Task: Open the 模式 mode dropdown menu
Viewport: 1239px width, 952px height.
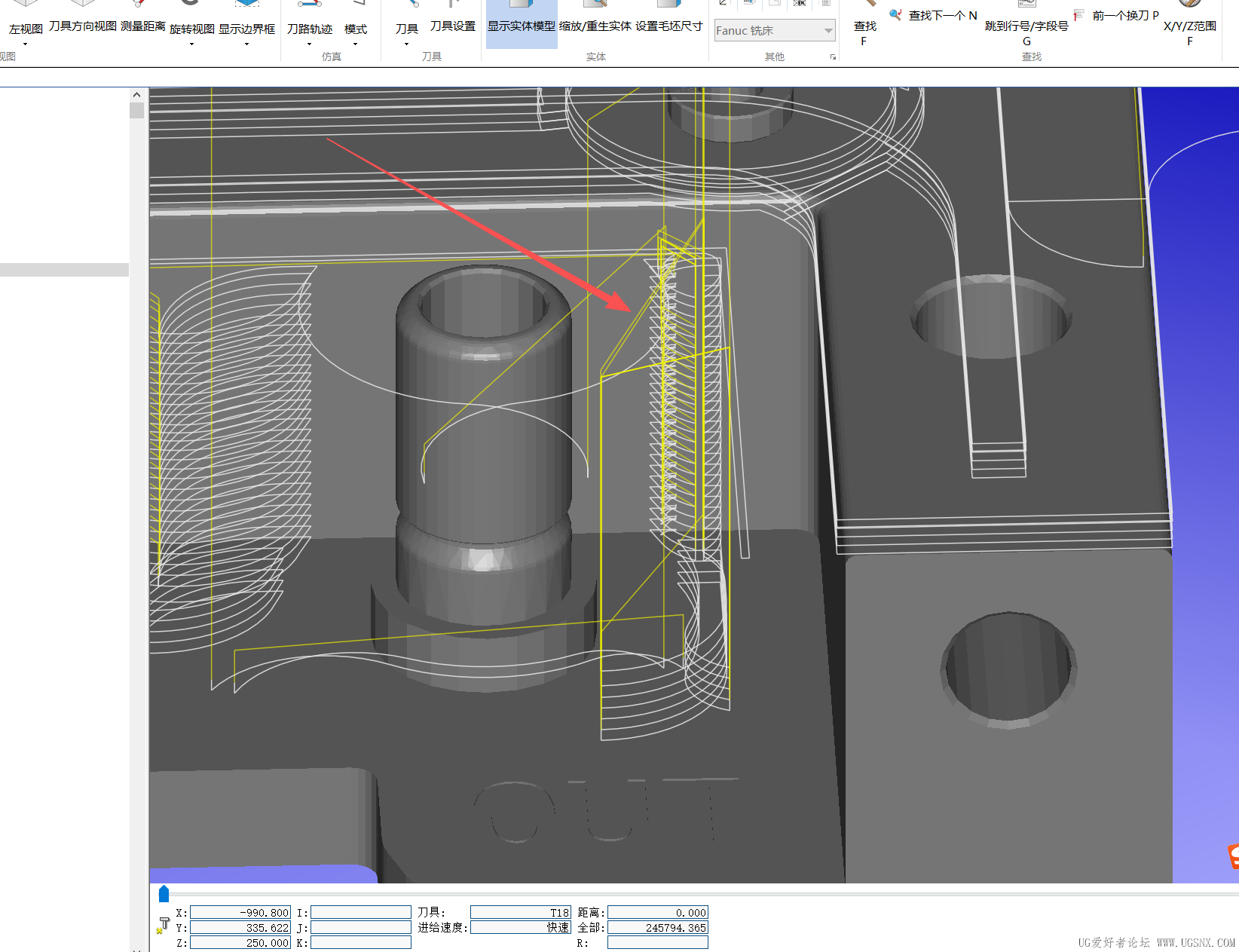Action: pyautogui.click(x=355, y=44)
